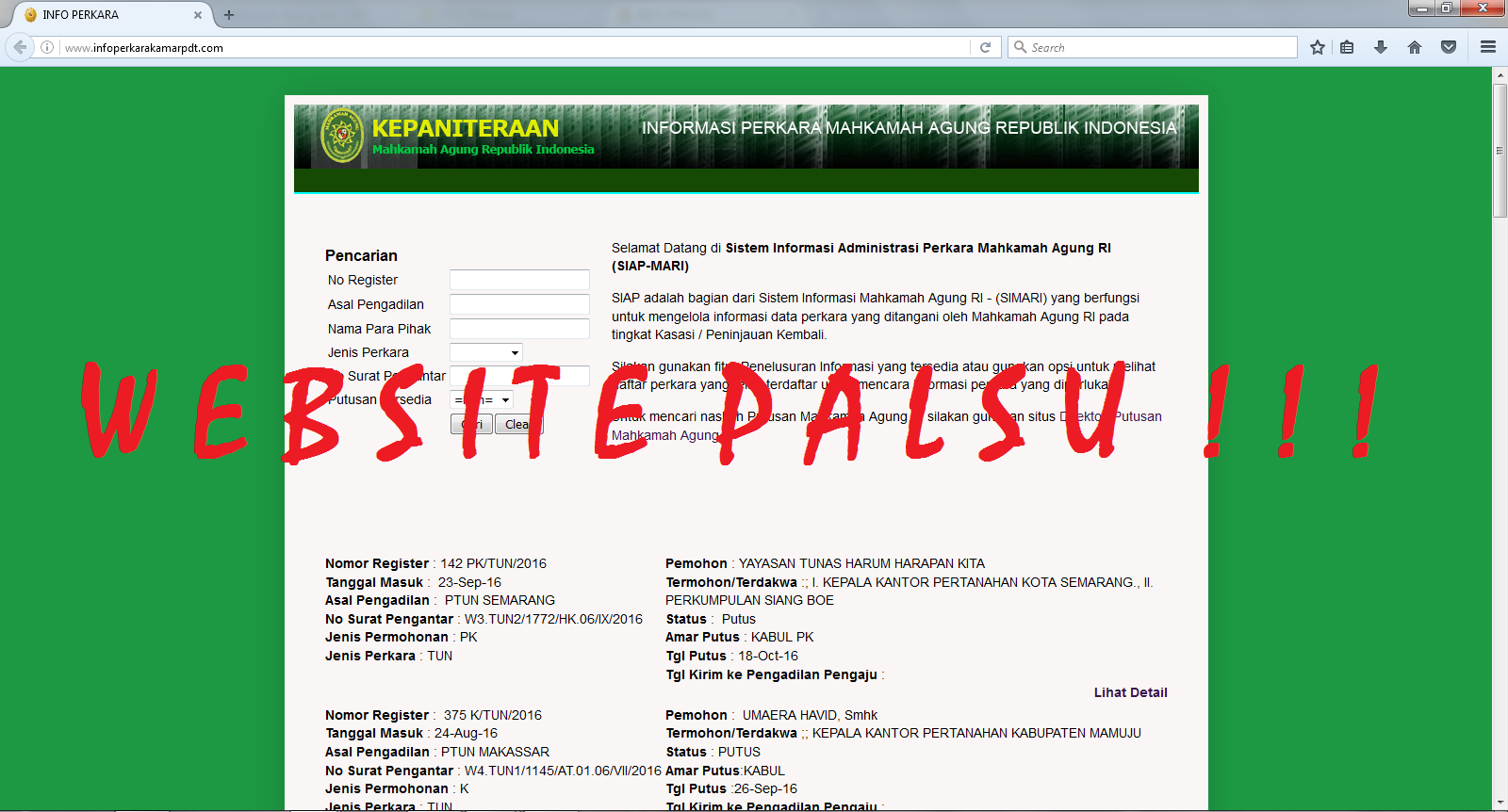1508x812 pixels.
Task: Click the browser back arrow button
Action: (20, 47)
